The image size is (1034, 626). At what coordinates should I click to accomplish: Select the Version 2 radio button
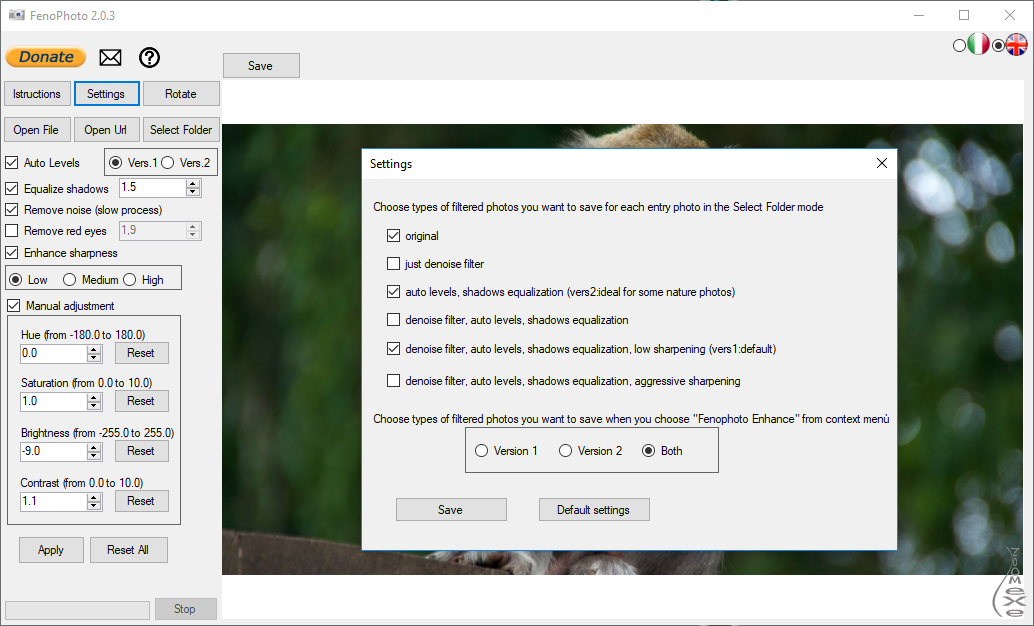point(566,451)
